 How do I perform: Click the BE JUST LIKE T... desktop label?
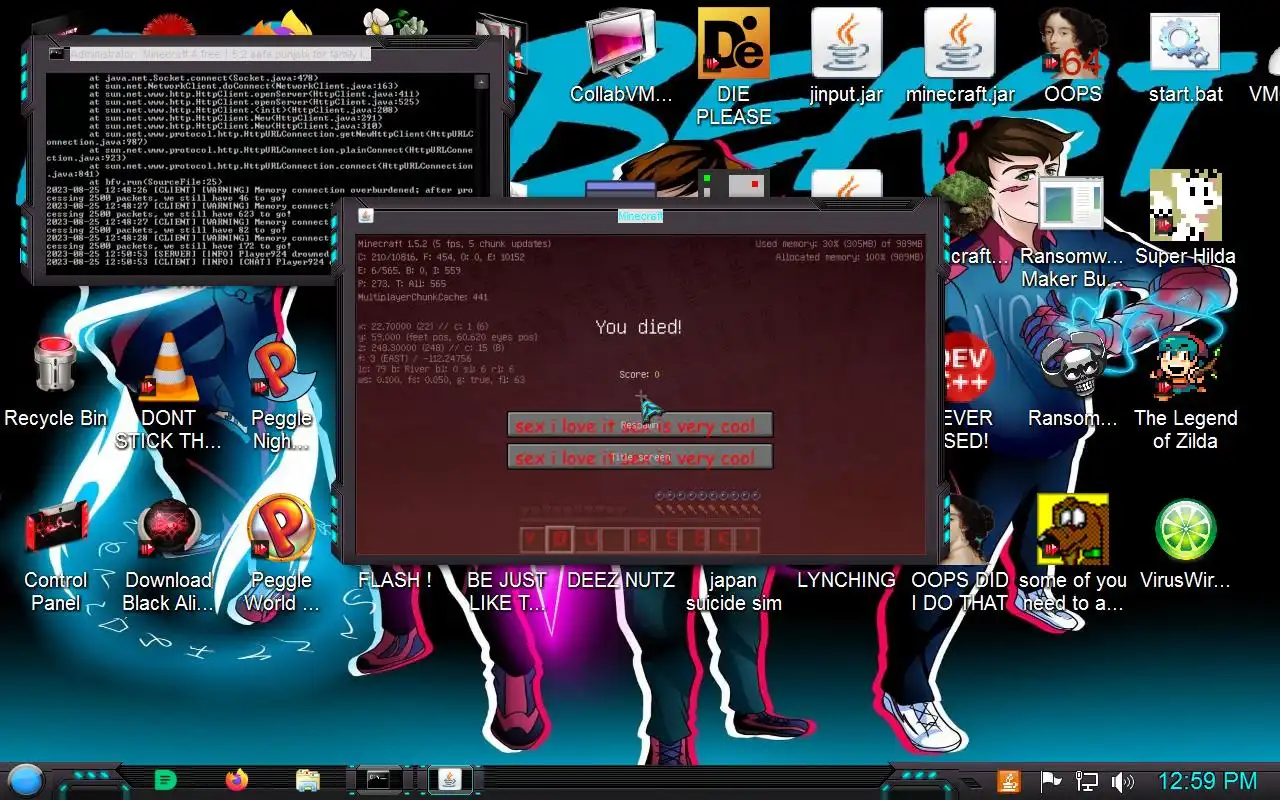[x=507, y=591]
